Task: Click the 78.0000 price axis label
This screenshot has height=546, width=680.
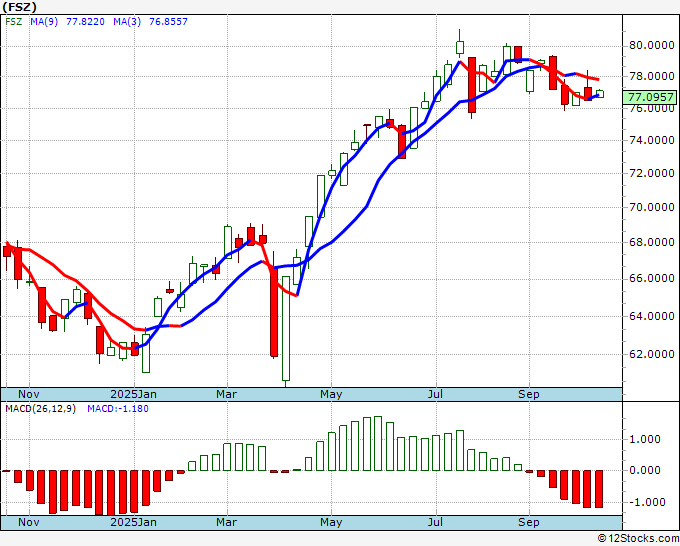Action: pos(652,77)
